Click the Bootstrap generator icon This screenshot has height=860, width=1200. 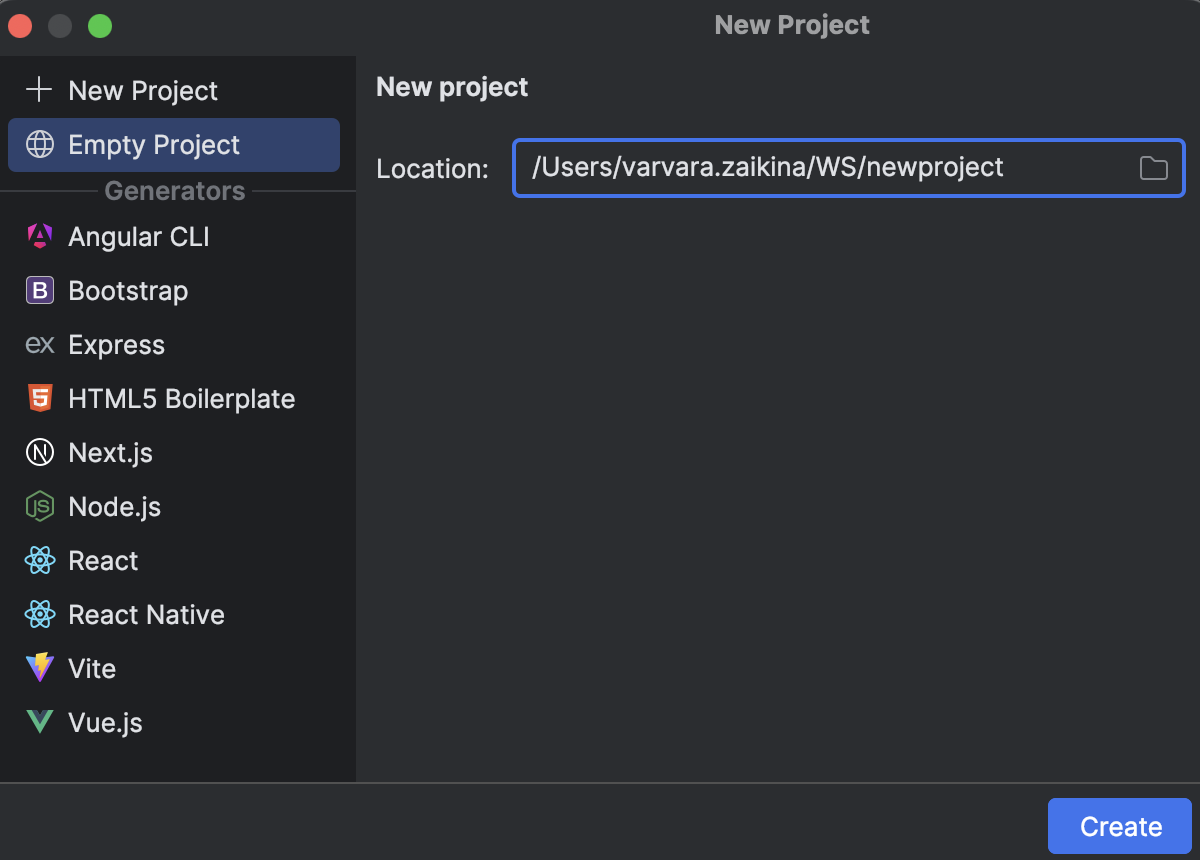click(38, 290)
